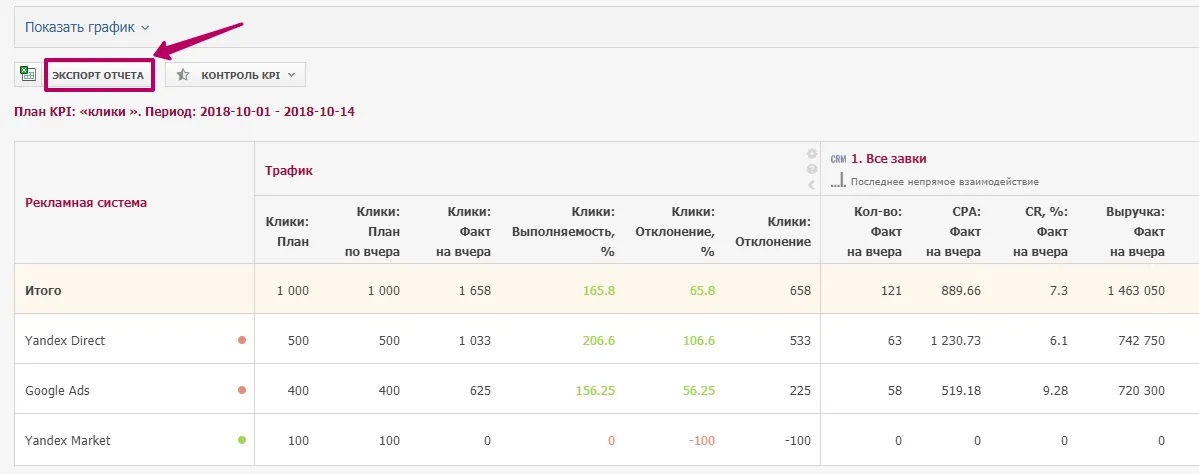Sort by Клики: Факт на вчера header
This screenshot has width=1199, height=474.
463,232
